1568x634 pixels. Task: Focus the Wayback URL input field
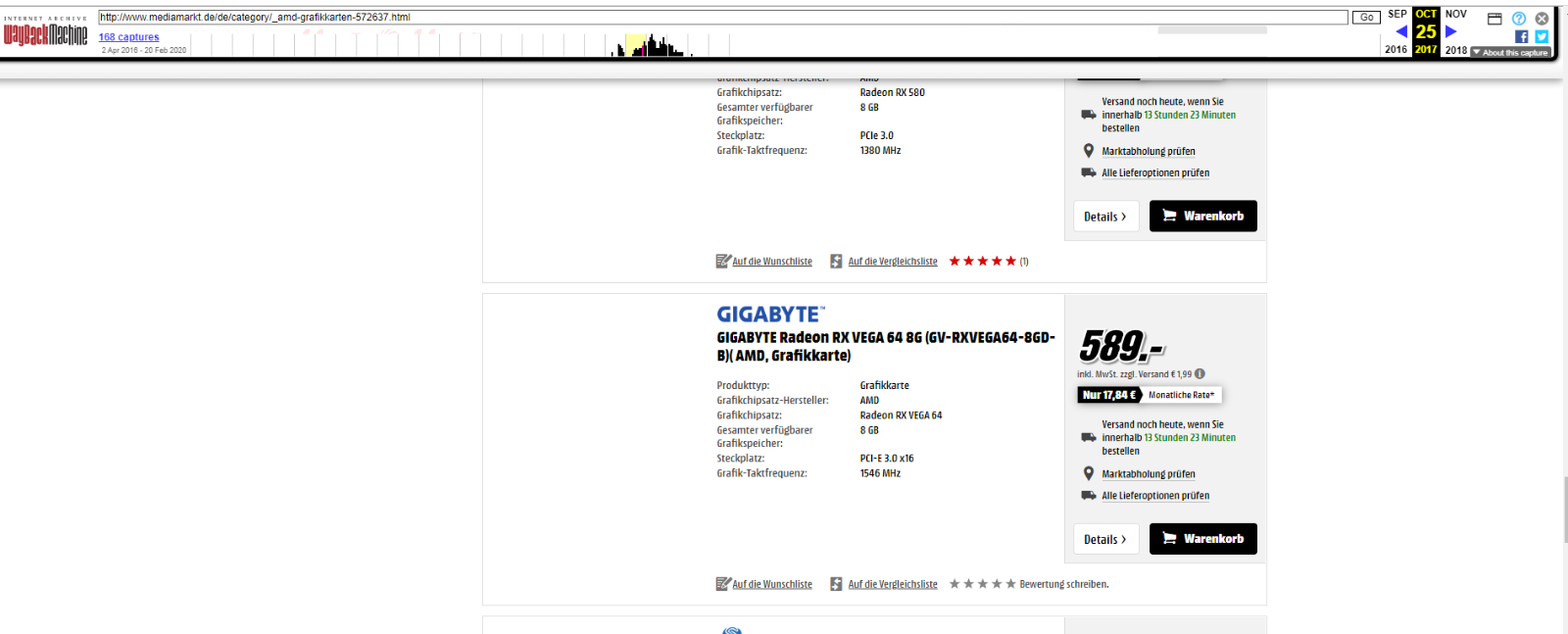click(x=723, y=17)
